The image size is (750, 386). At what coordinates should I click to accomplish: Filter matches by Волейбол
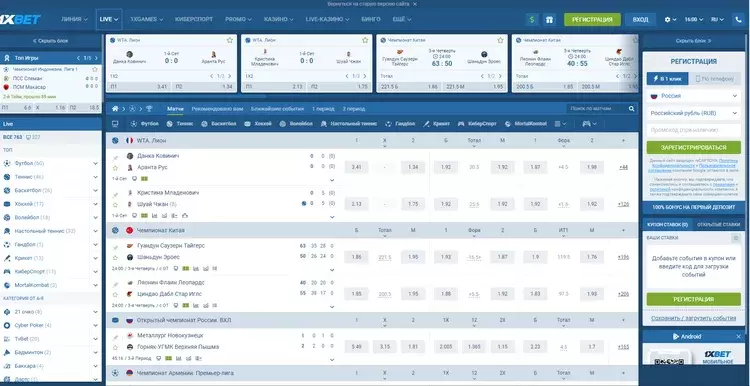click(296, 123)
